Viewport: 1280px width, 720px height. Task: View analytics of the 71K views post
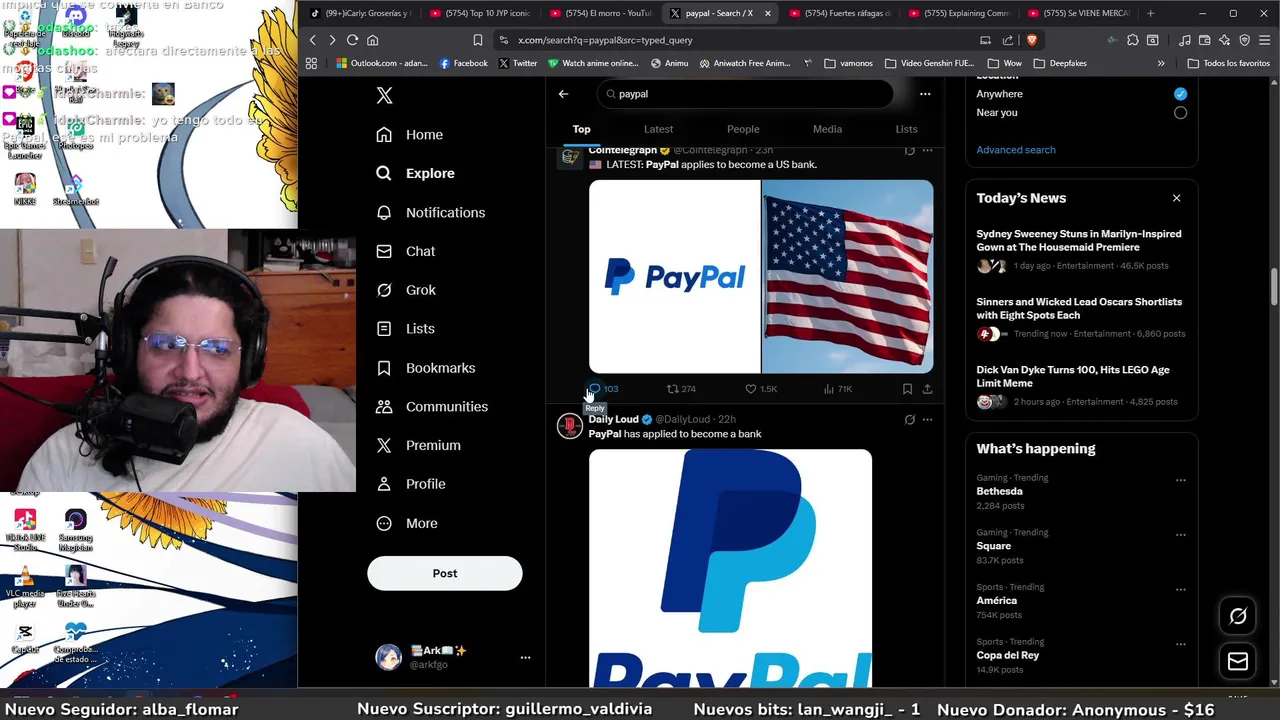(x=838, y=389)
